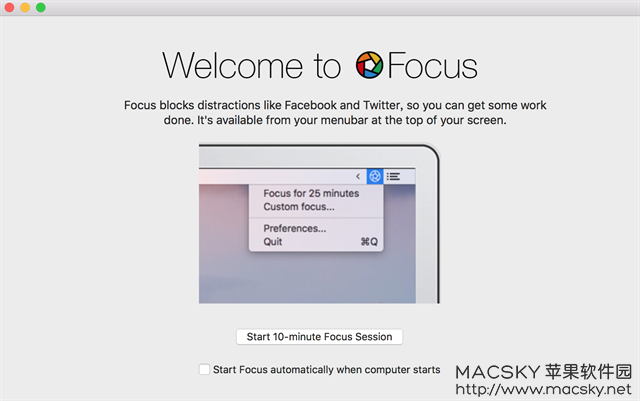The height and width of the screenshot is (401, 640).
Task: Open Preferences... in the illustrated menu
Action: point(295,228)
